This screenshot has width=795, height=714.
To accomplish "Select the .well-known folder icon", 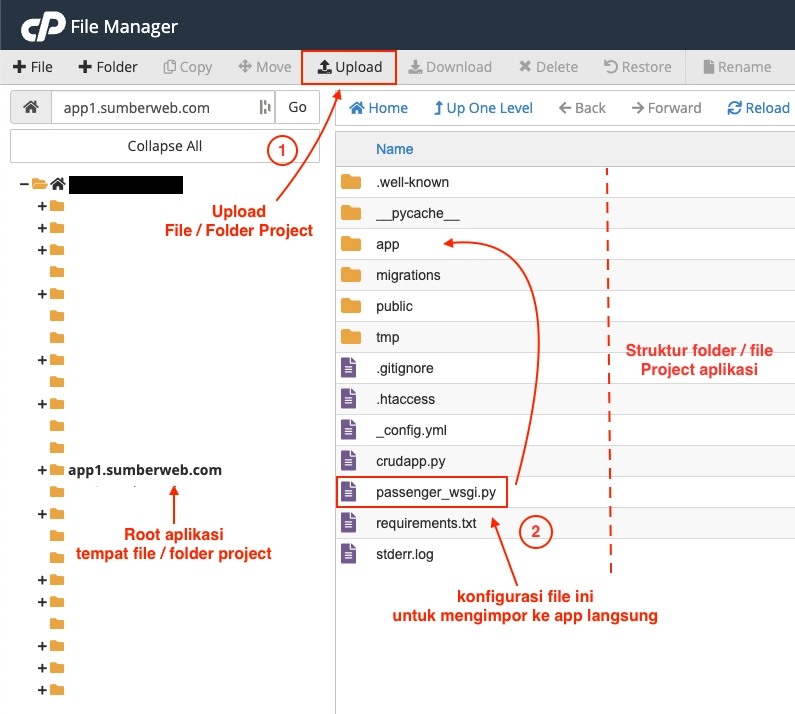I will tap(351, 182).
